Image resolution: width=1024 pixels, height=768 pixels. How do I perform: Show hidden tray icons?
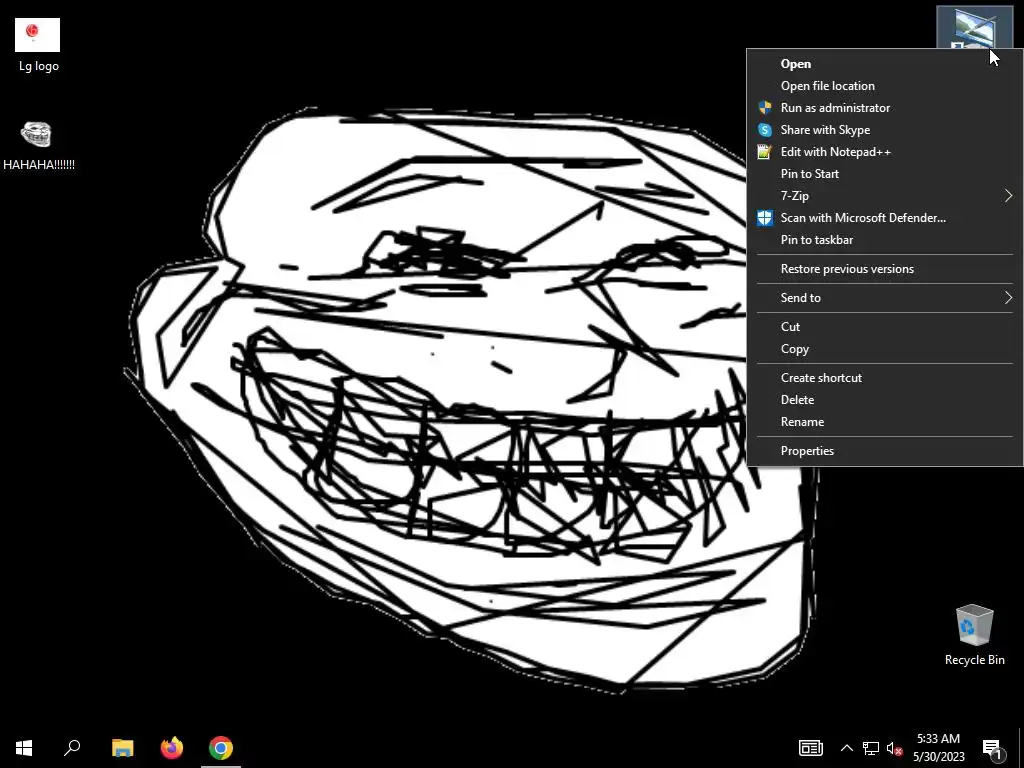(x=846, y=748)
